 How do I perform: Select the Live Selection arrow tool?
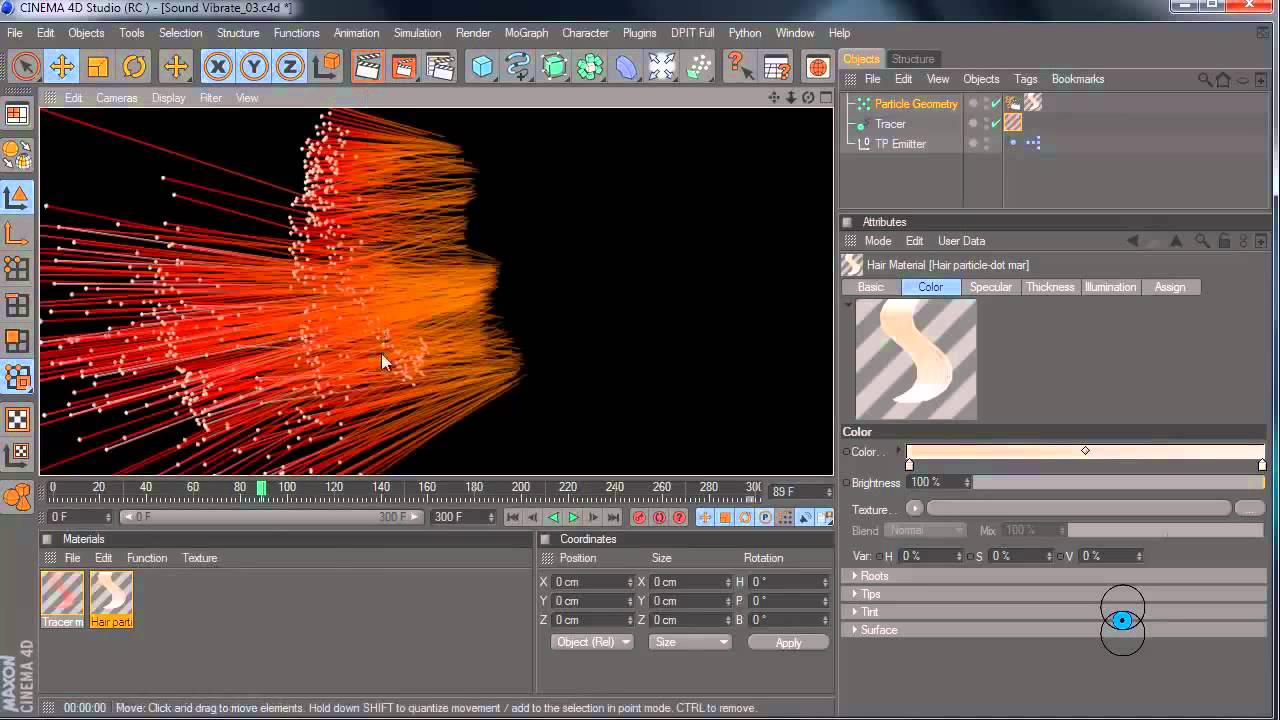pos(26,67)
